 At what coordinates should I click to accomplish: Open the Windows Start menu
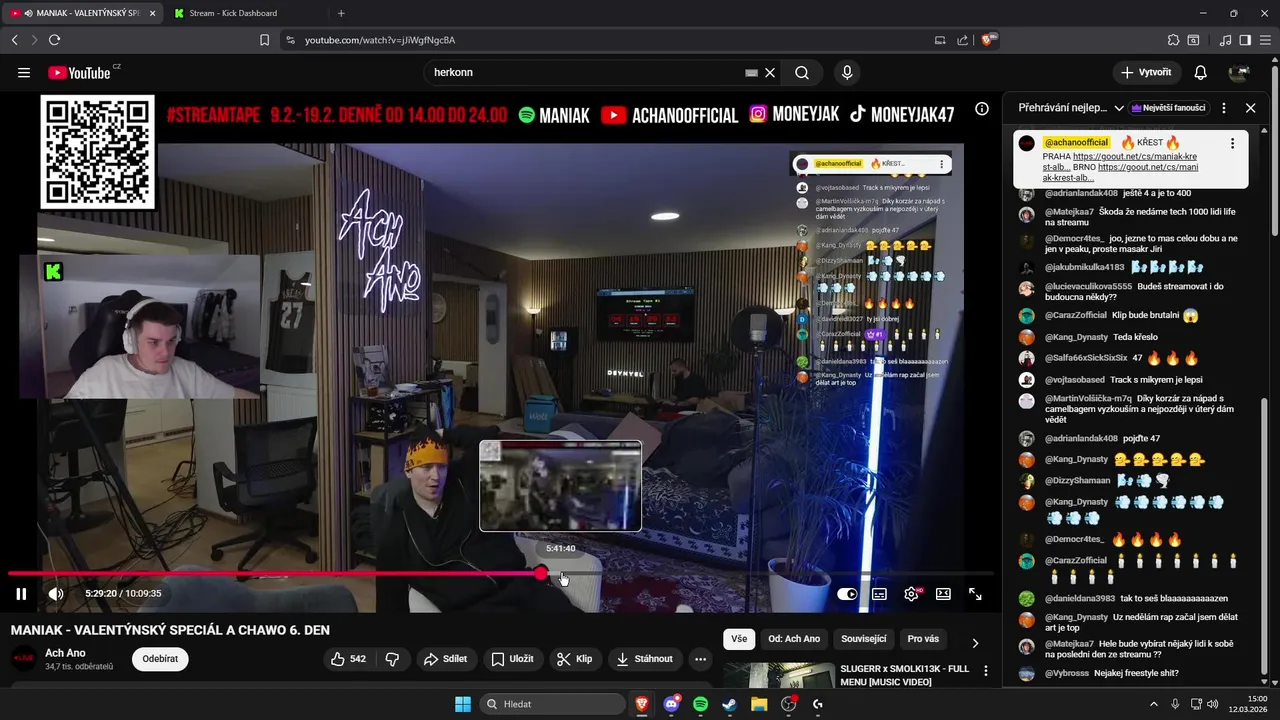[463, 704]
